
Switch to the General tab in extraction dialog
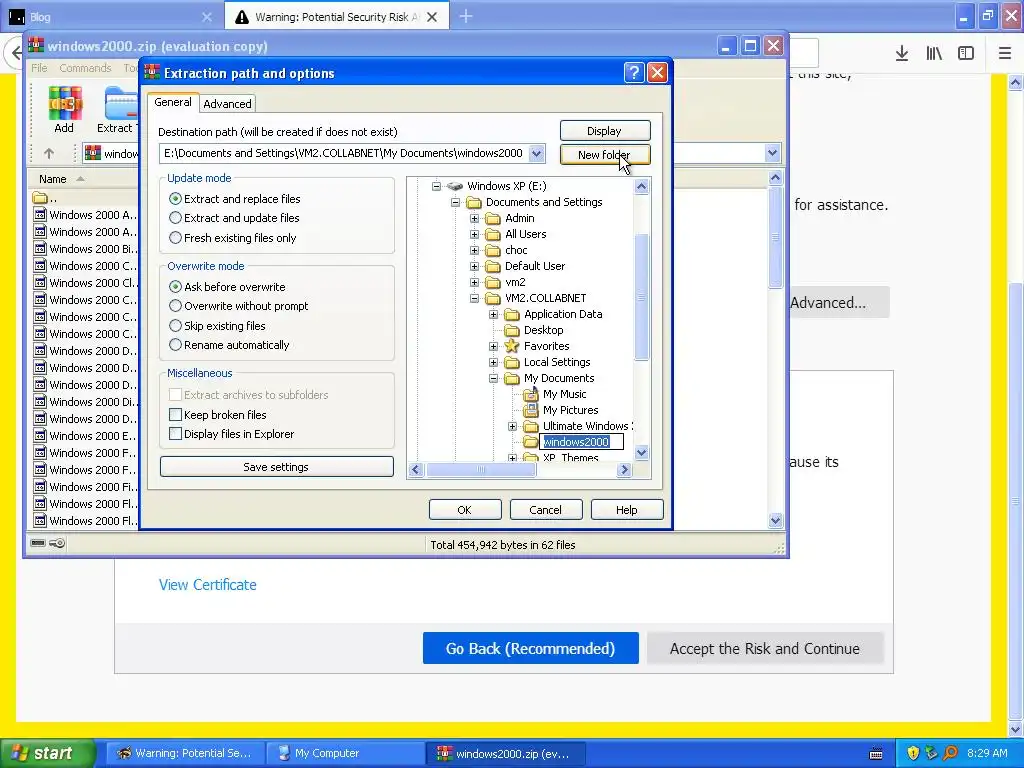point(173,102)
